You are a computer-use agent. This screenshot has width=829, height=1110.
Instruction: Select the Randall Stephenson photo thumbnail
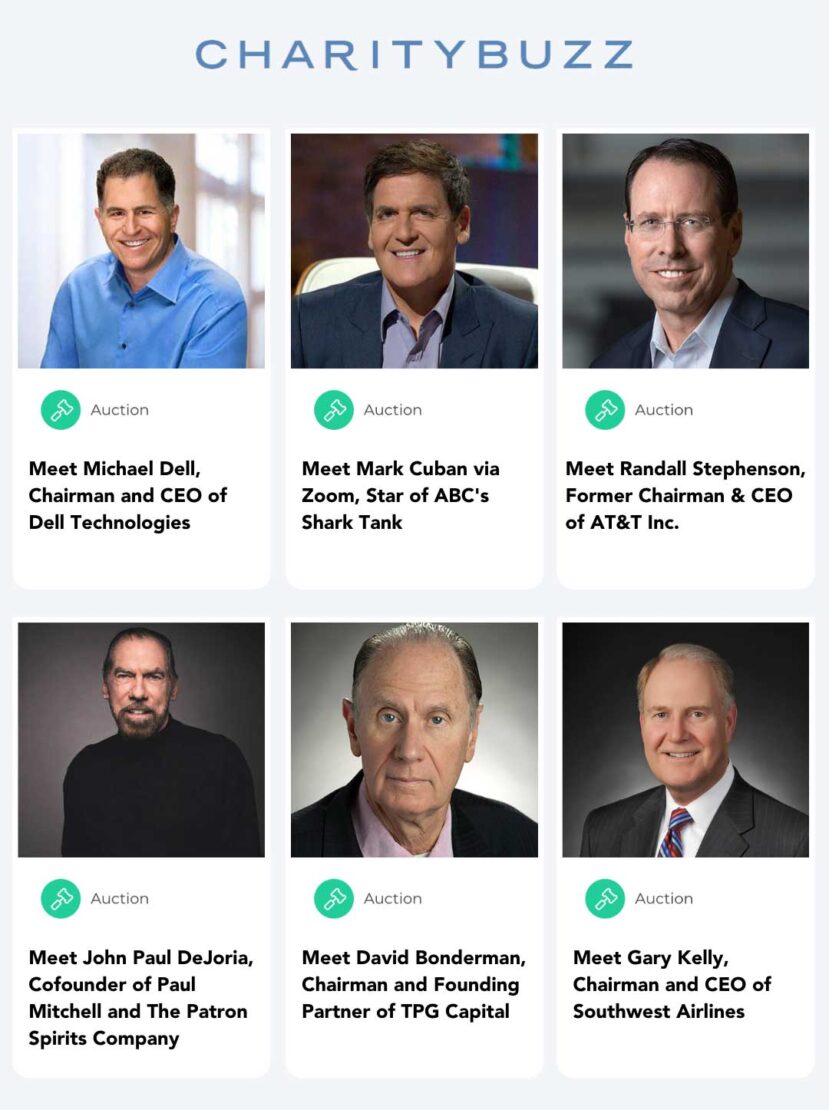tap(685, 251)
